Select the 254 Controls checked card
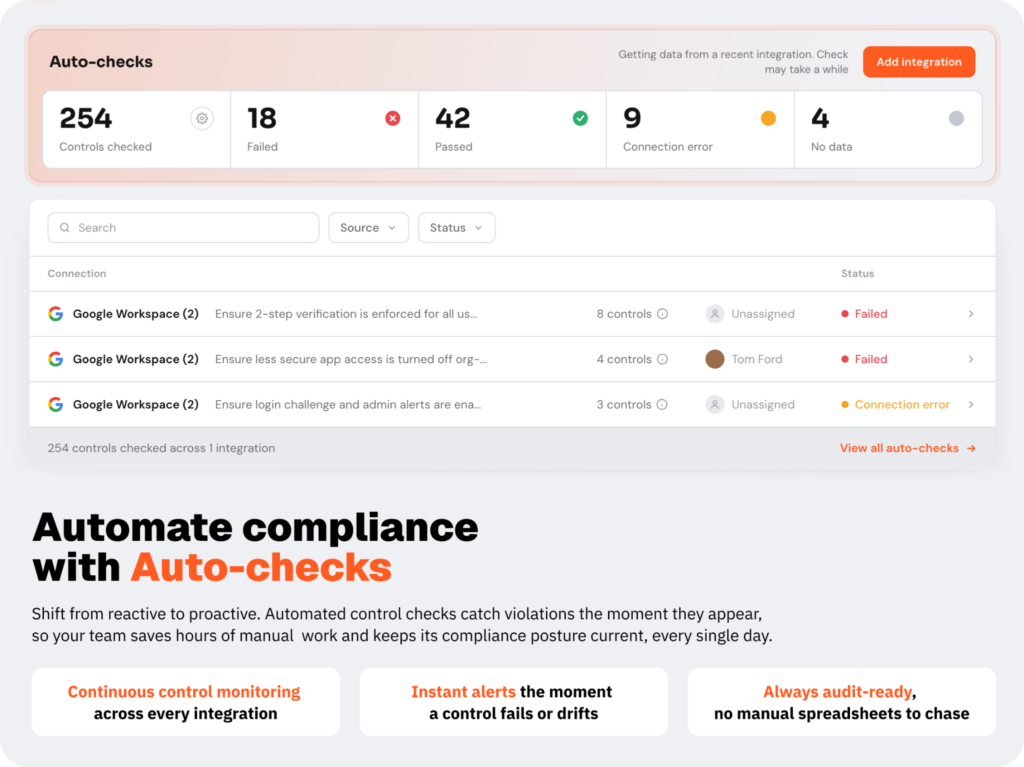The width and height of the screenshot is (1024, 767). tap(136, 129)
